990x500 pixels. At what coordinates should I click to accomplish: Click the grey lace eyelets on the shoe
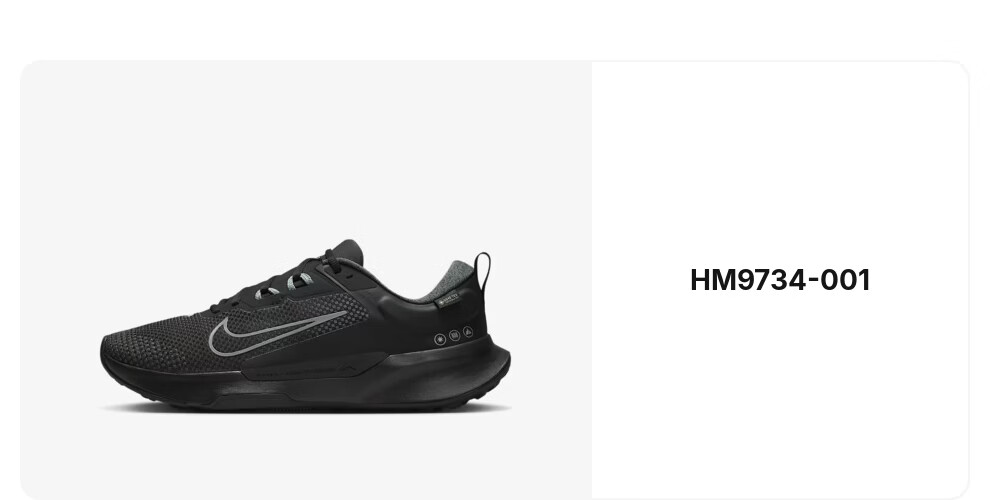[284, 285]
